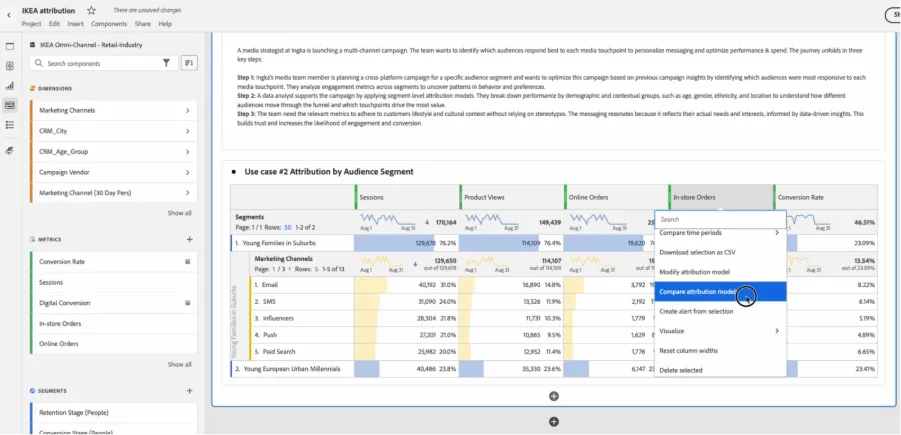Open the Project menu
The width and height of the screenshot is (901, 435).
click(x=32, y=24)
